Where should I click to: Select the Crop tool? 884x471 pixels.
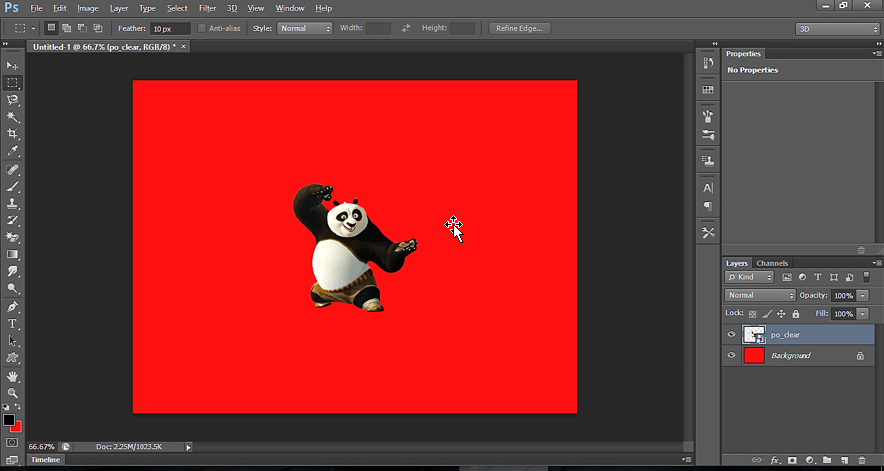click(12, 134)
